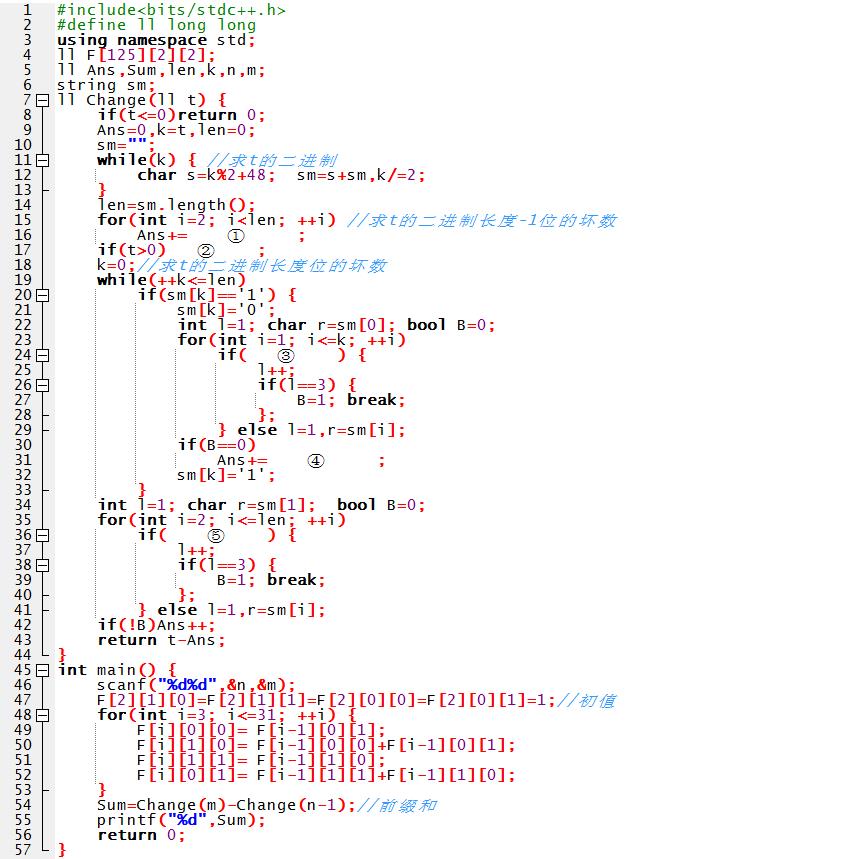860x859 pixels.
Task: Fold the for loop on line 48
Action: coord(42,715)
